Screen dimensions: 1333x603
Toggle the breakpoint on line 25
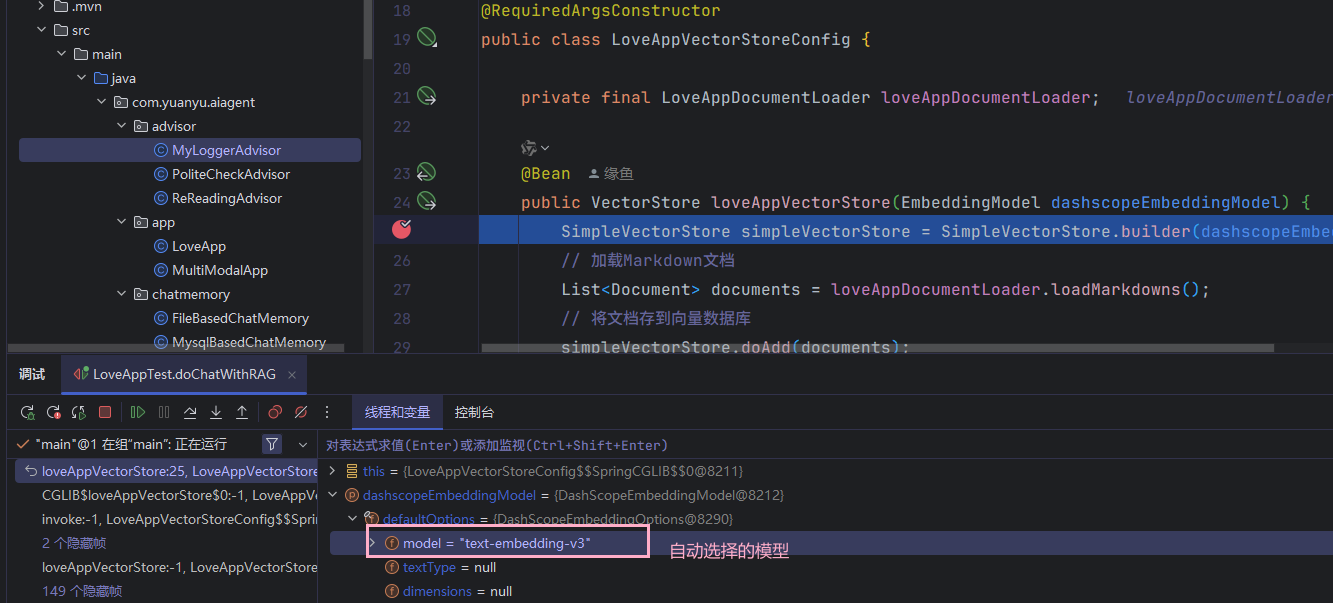(x=402, y=230)
